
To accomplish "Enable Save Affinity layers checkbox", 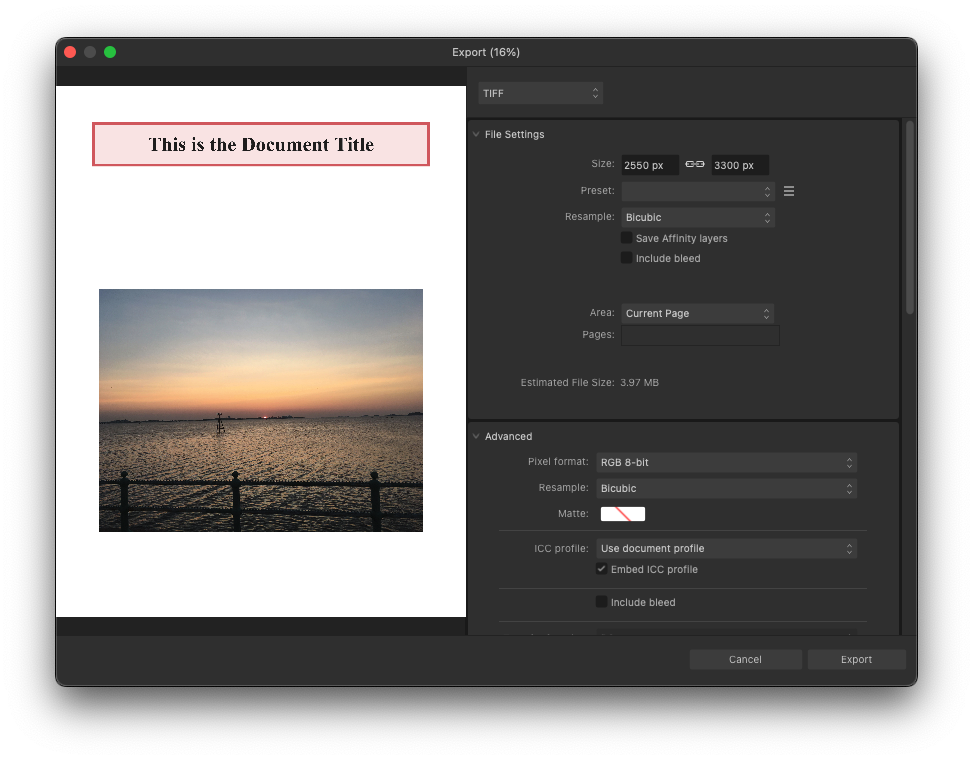I will click(x=627, y=238).
